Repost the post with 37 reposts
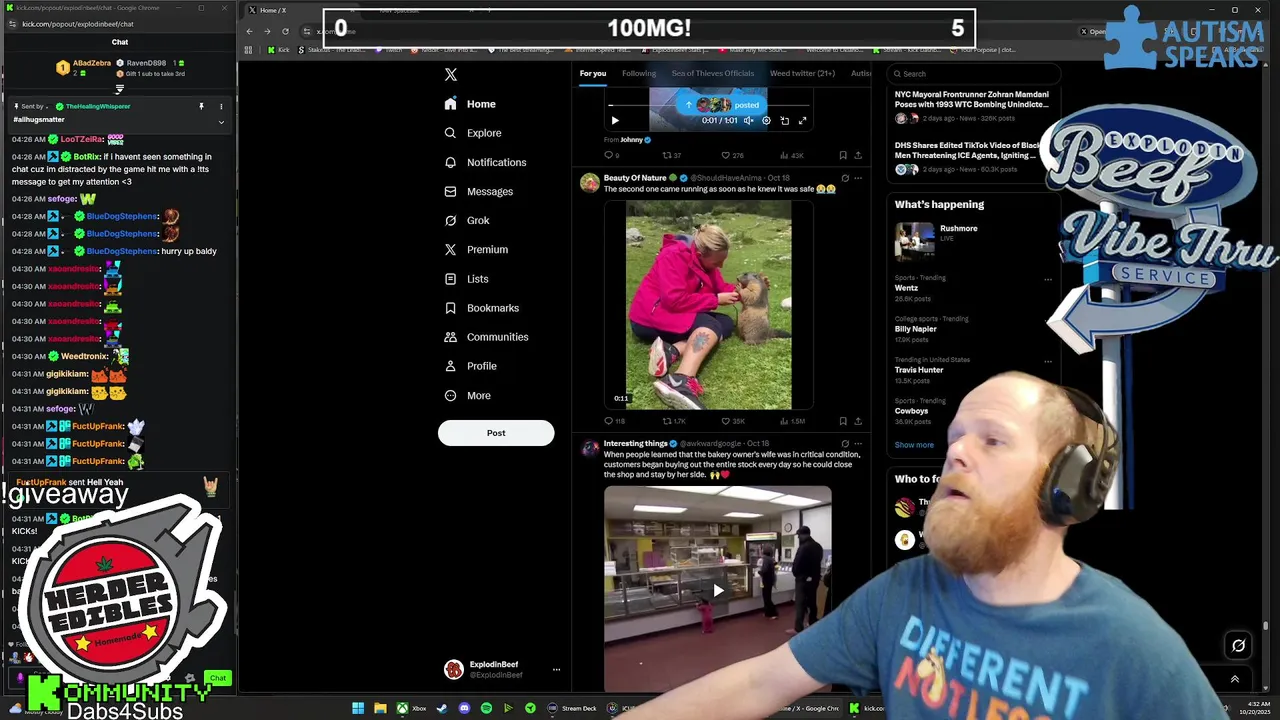The width and height of the screenshot is (1280, 720). [672, 155]
